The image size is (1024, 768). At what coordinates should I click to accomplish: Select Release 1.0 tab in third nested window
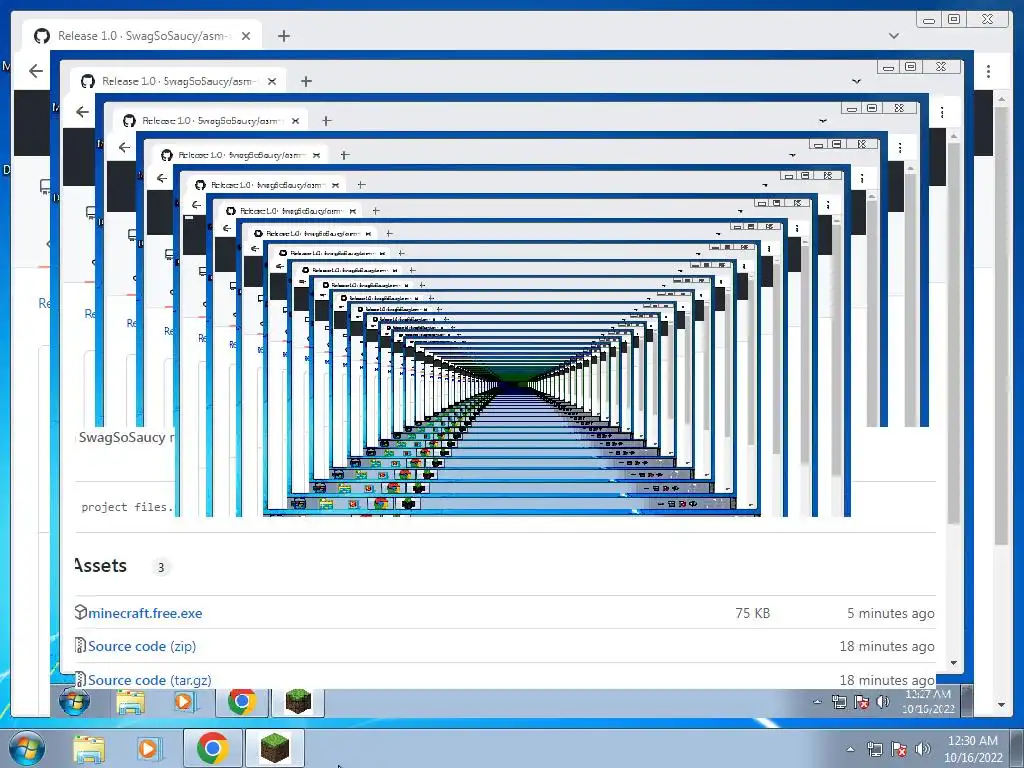(x=210, y=121)
